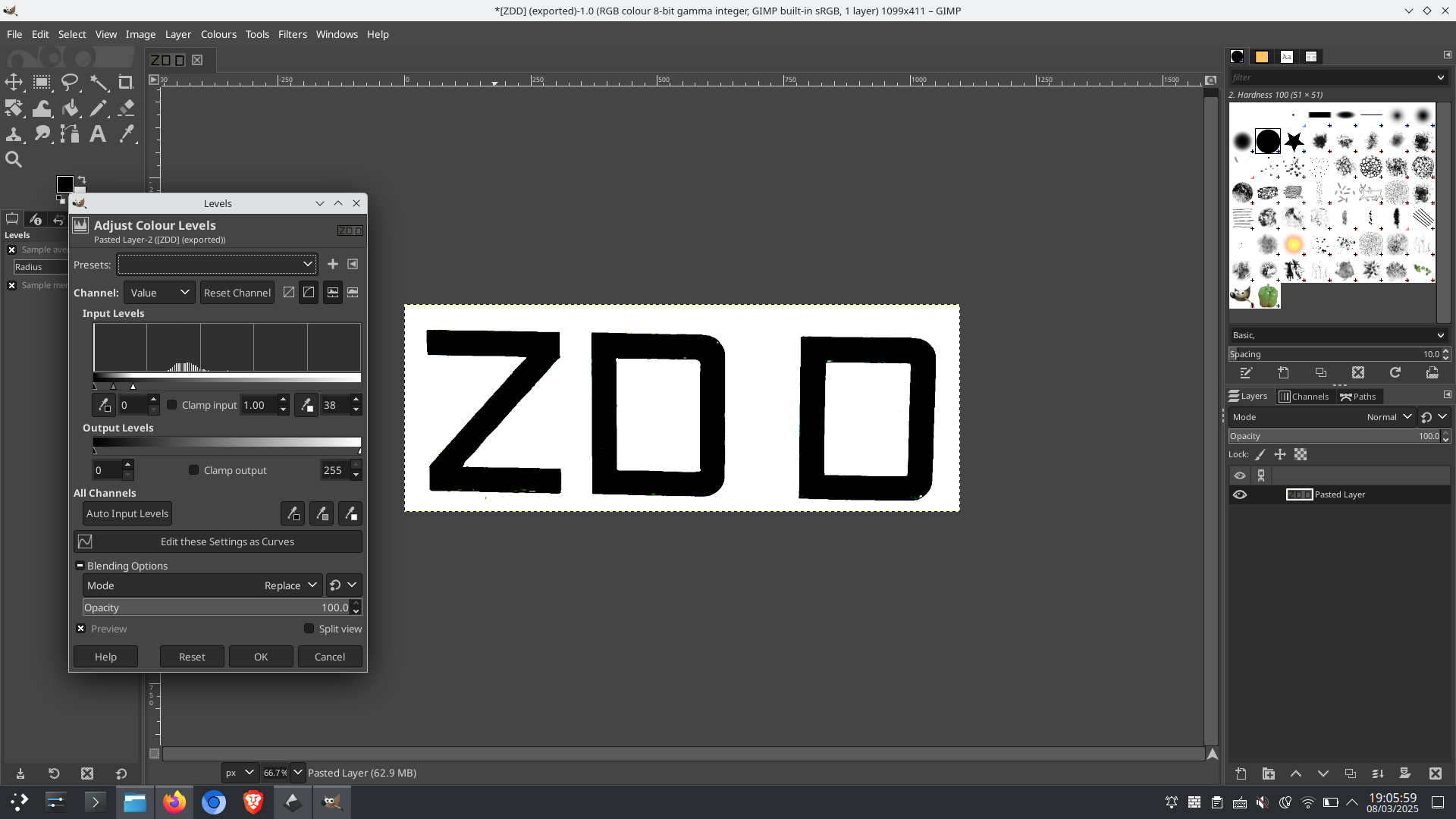Viewport: 1456px width, 819px height.
Task: Switch histogram to logarithmic view
Action: 309,293
